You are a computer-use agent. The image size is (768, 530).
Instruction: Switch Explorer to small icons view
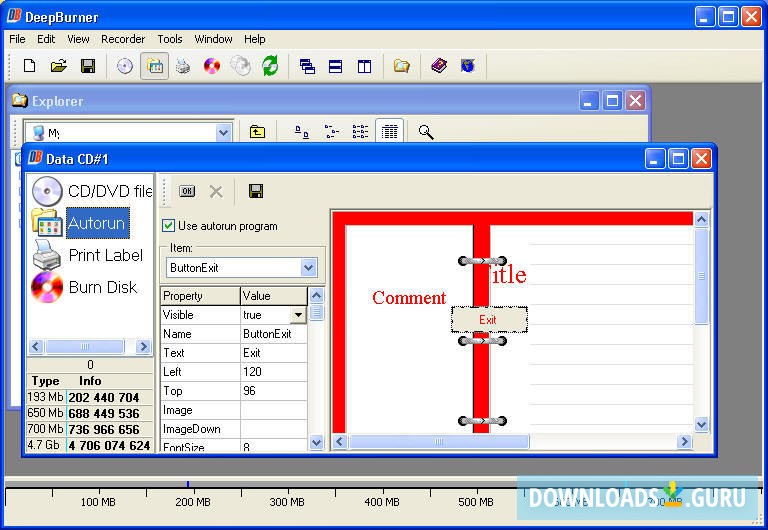332,132
